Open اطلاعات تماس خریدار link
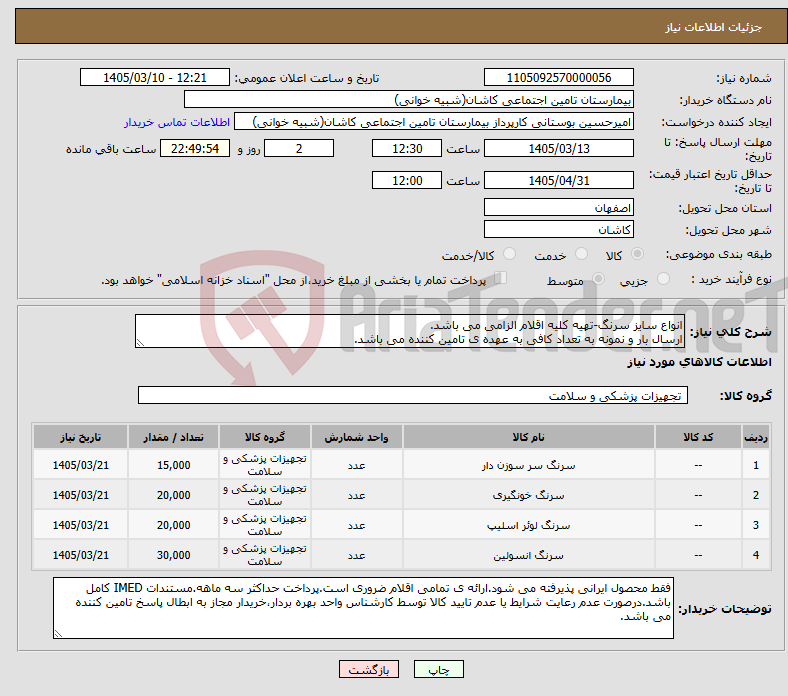Viewport: 788px width, 696px height. pos(177,122)
